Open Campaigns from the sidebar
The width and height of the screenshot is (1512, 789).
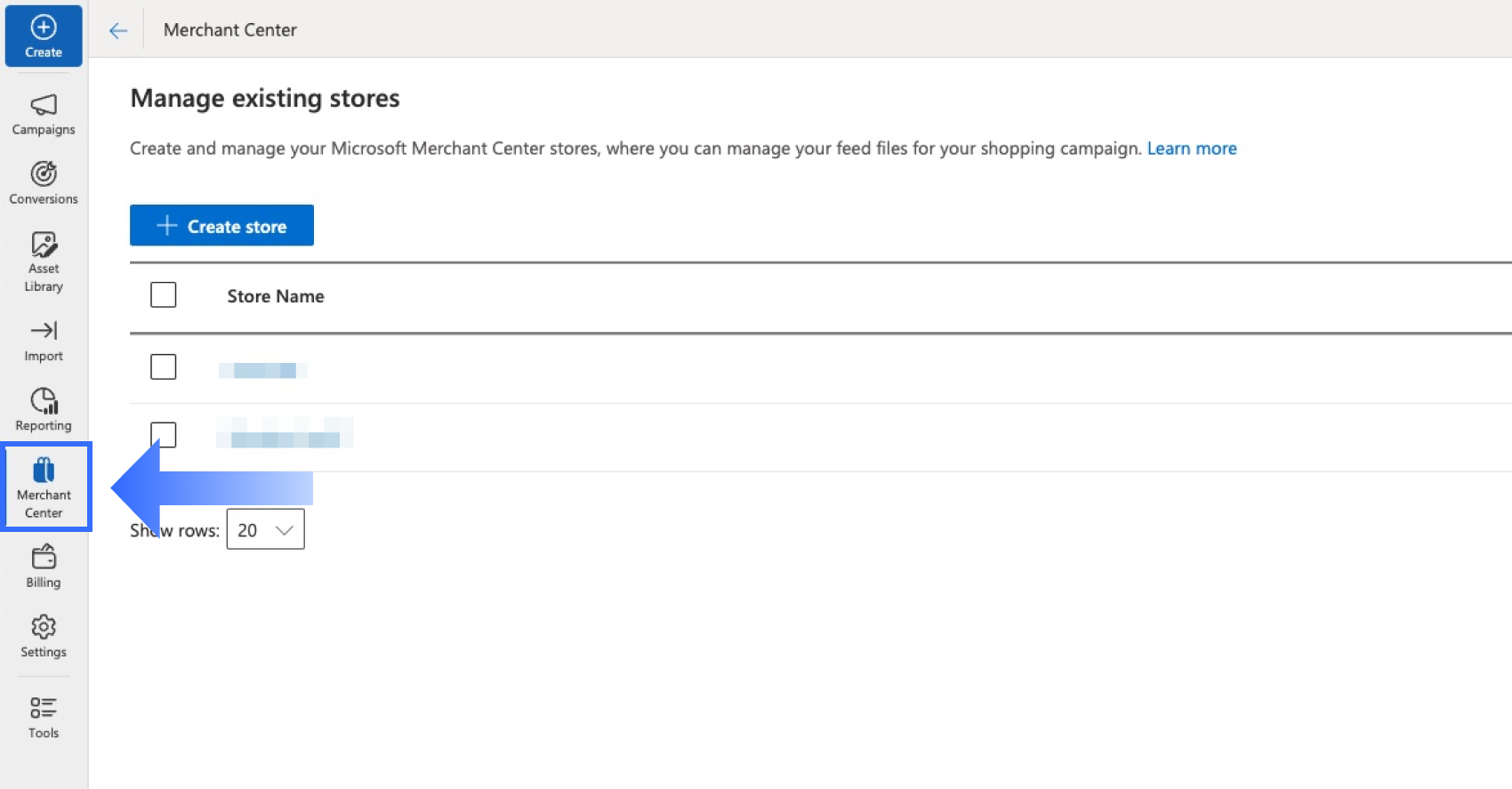pyautogui.click(x=44, y=115)
